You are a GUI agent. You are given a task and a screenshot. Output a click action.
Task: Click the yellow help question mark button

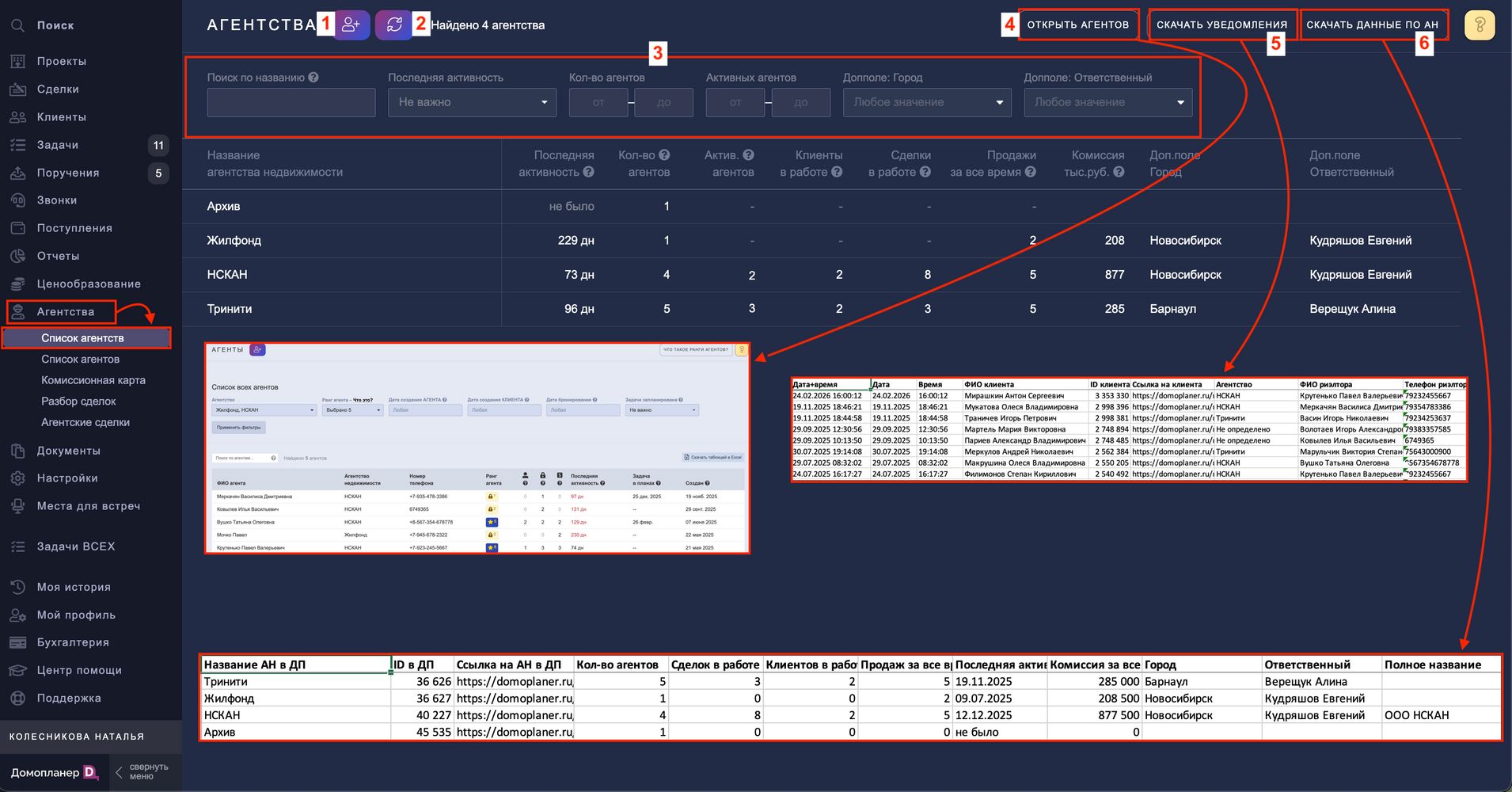(1479, 25)
